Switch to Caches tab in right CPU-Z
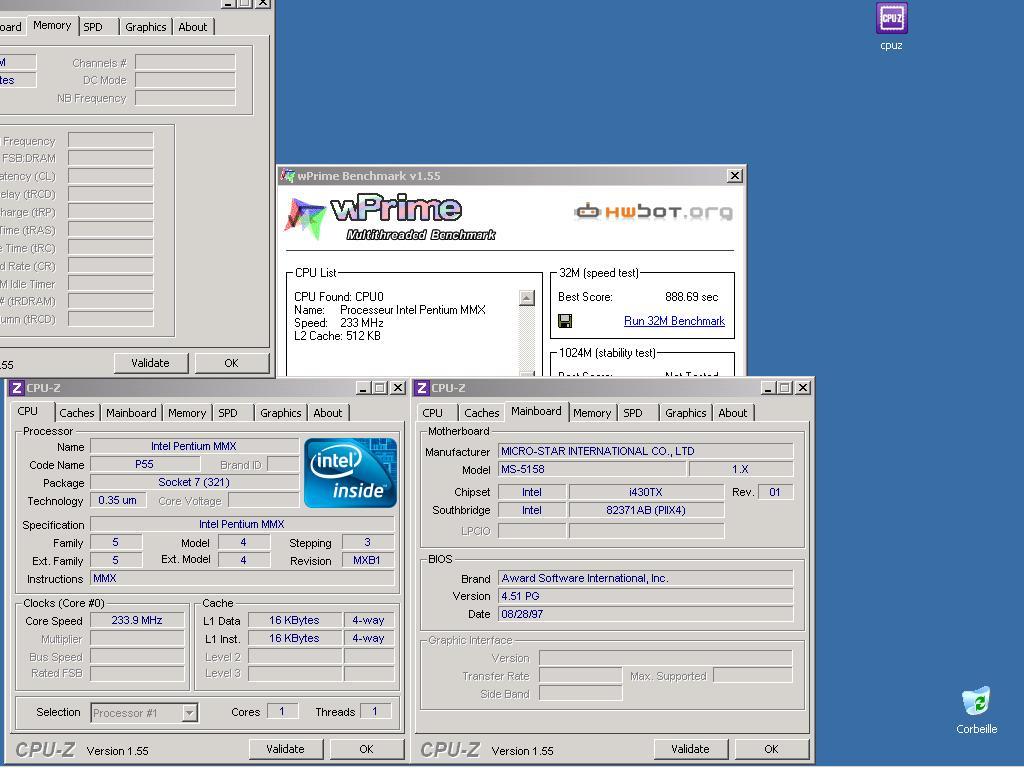Image resolution: width=1024 pixels, height=768 pixels. 481,413
